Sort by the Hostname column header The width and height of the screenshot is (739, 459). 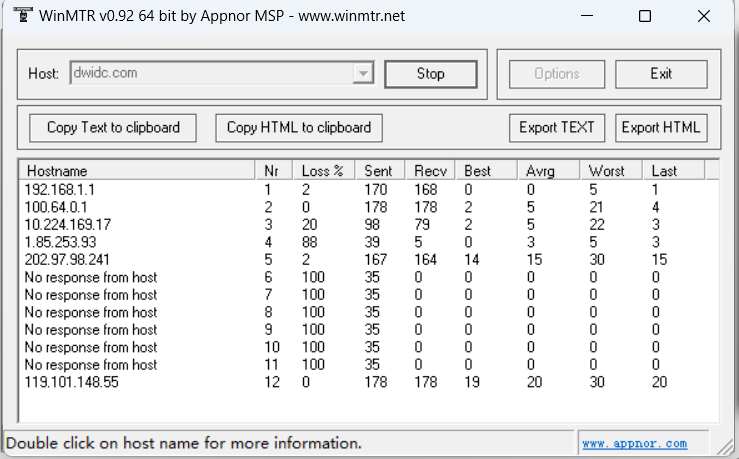(x=137, y=171)
